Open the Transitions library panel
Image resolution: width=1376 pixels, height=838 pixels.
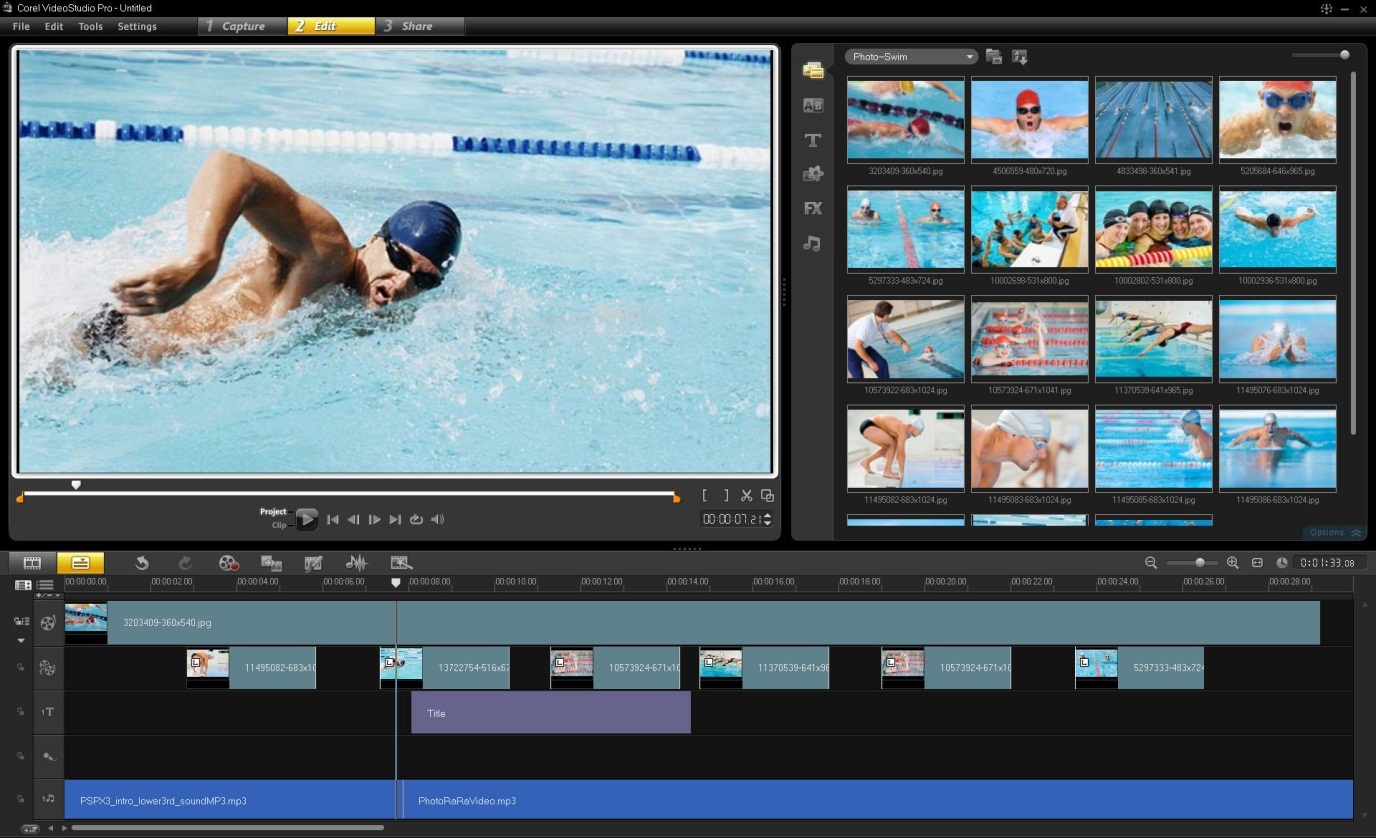click(x=813, y=105)
